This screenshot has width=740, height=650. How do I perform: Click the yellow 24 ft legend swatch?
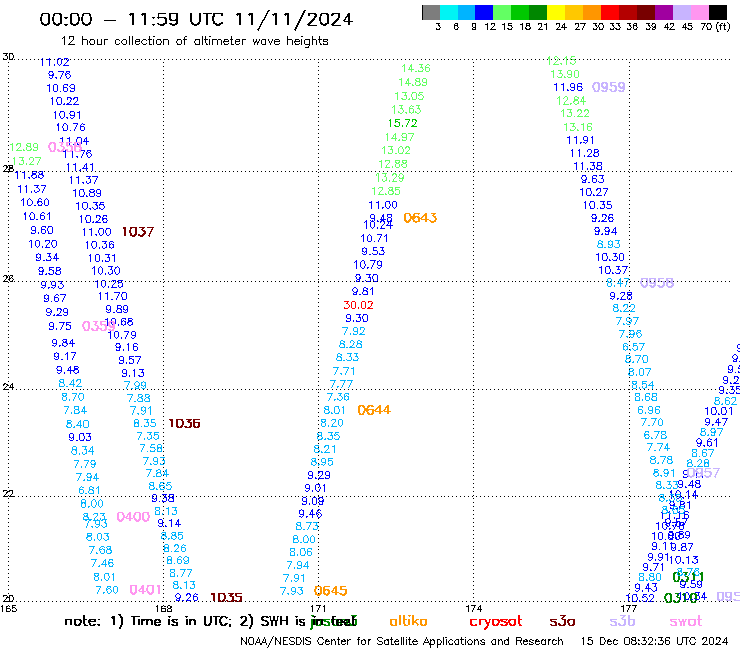tap(556, 12)
